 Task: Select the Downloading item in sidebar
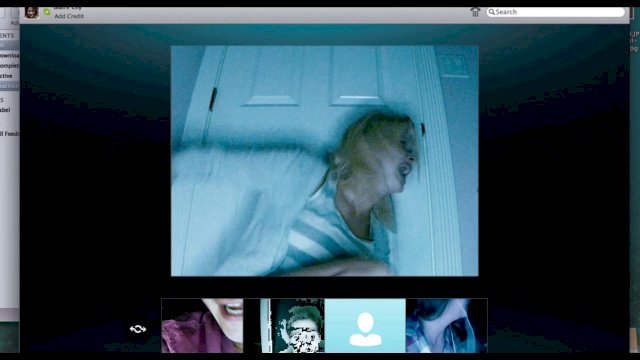click(9, 55)
